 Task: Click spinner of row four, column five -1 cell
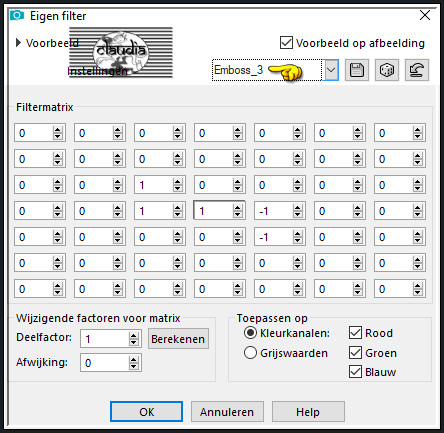tap(298, 211)
